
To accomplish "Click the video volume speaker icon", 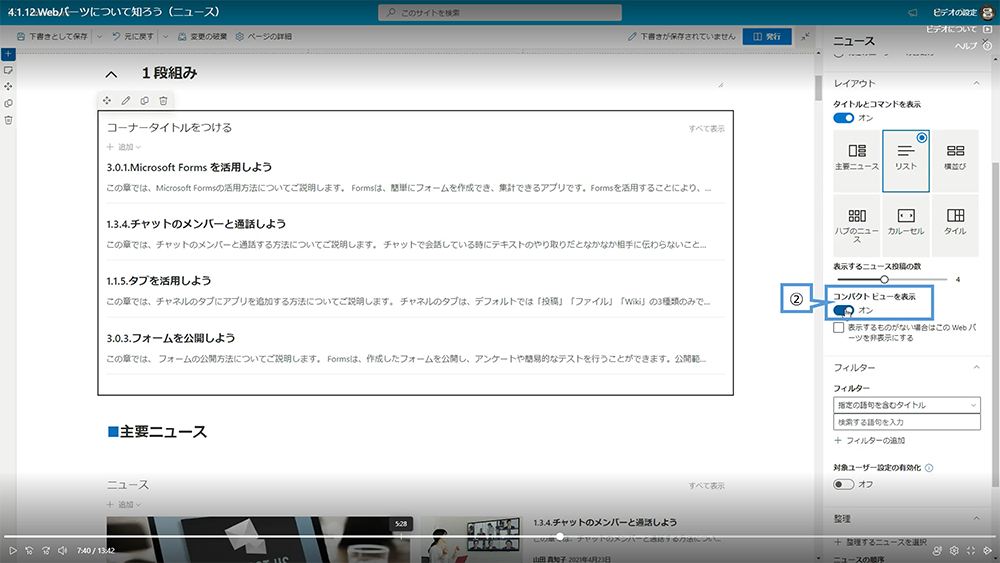I will [62, 550].
